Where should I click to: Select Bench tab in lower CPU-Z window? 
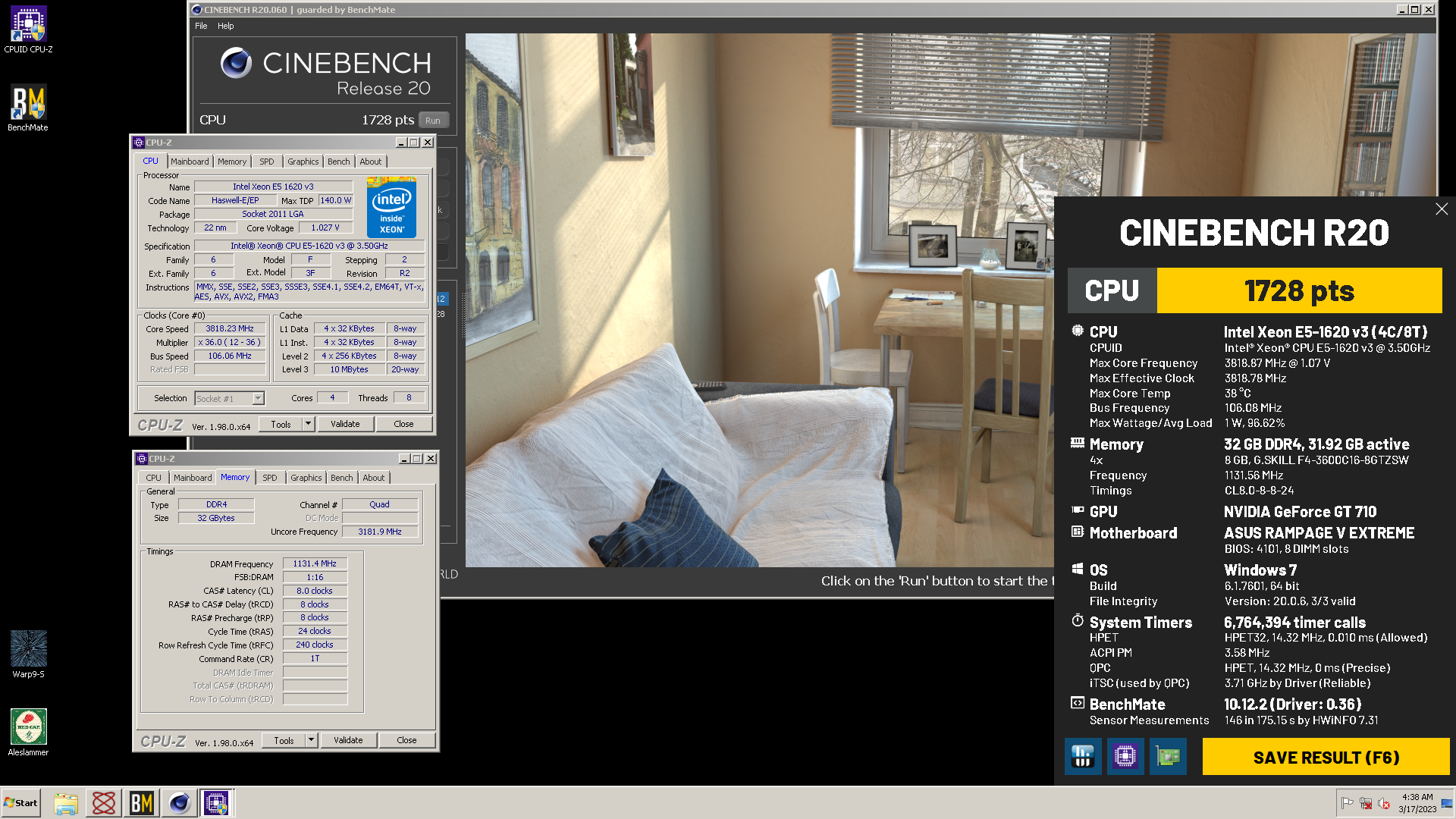(342, 478)
